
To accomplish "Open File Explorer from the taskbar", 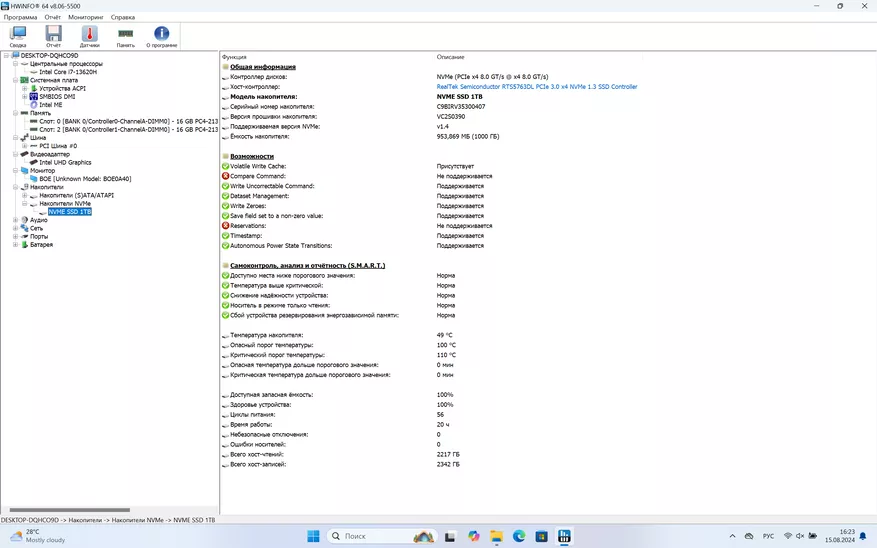I will pos(496,536).
